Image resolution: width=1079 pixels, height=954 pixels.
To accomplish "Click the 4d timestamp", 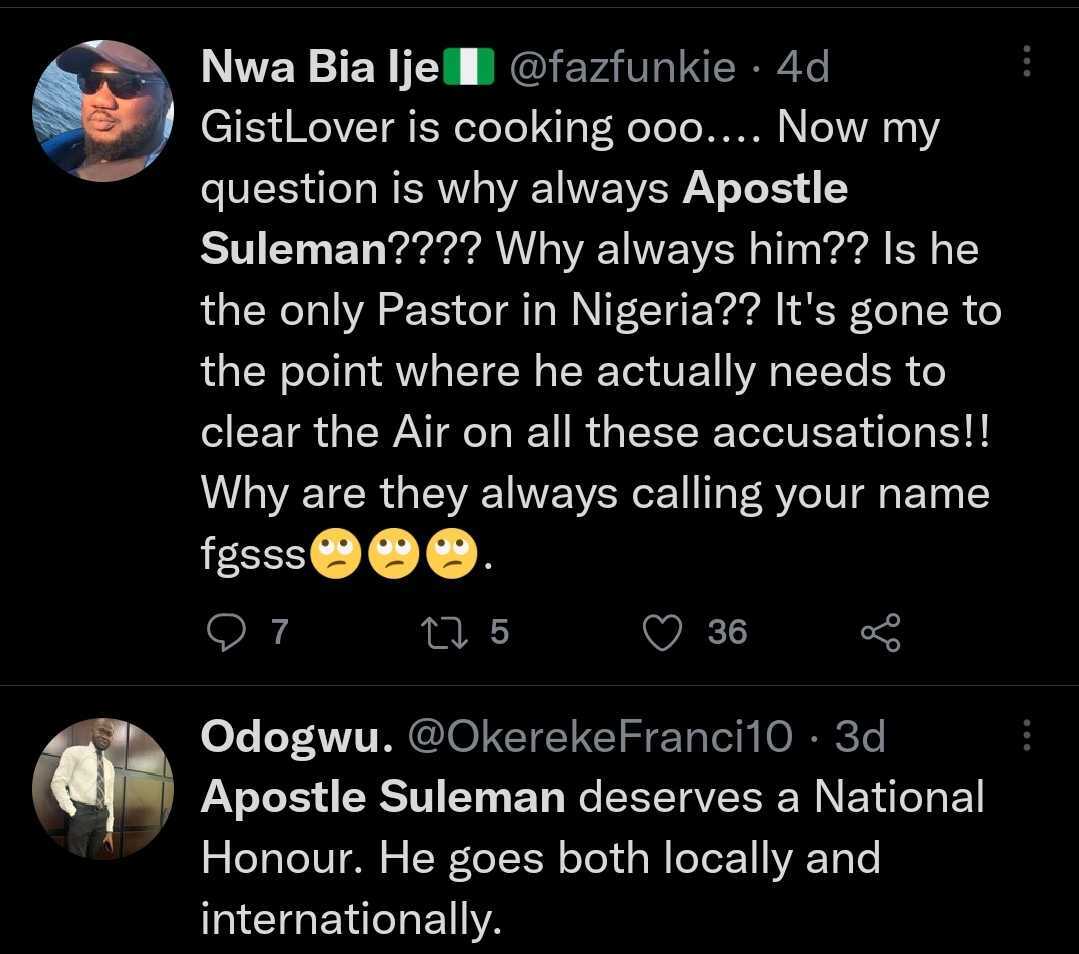I will 803,68.
